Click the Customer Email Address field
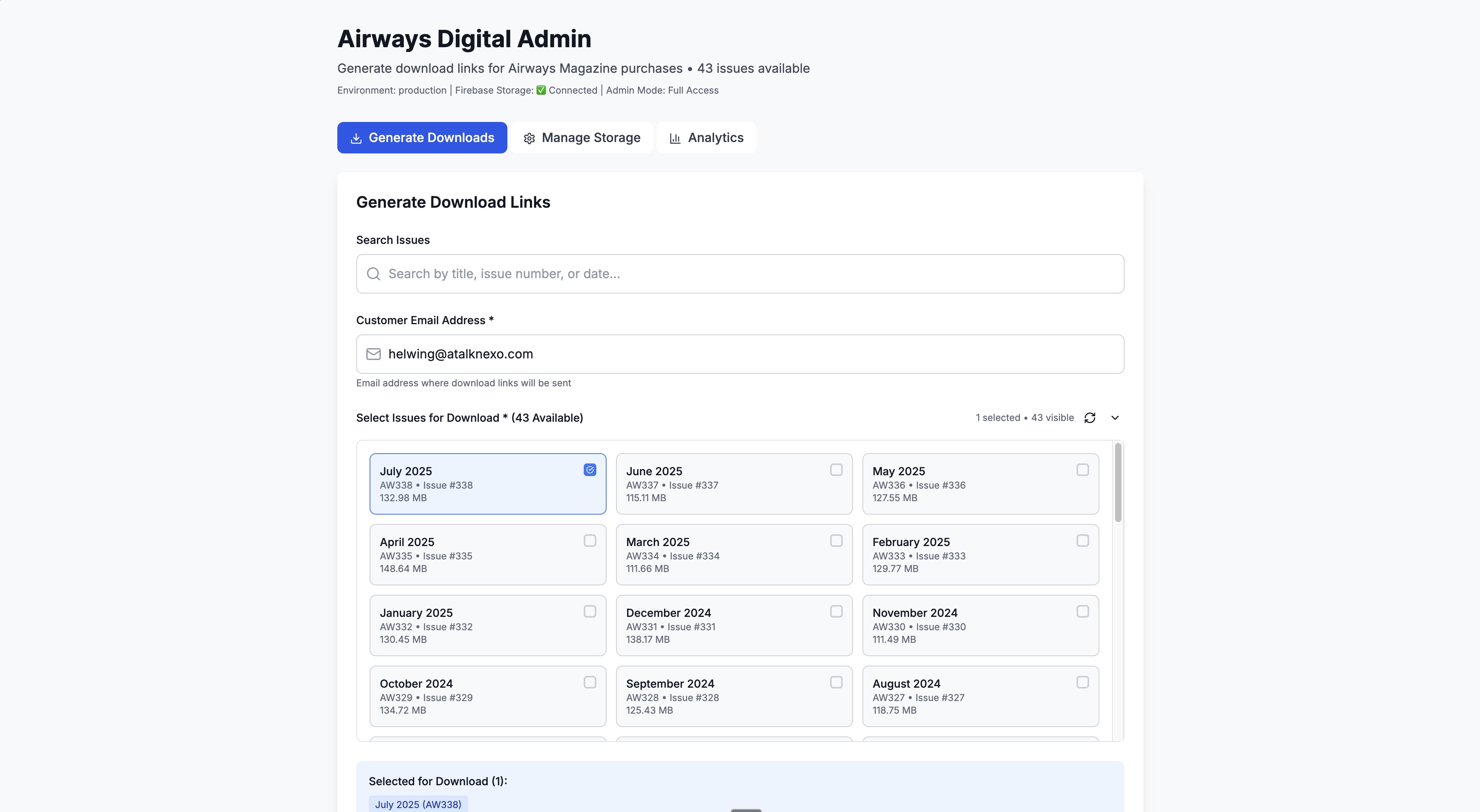The image size is (1480, 812). (x=747, y=354)
